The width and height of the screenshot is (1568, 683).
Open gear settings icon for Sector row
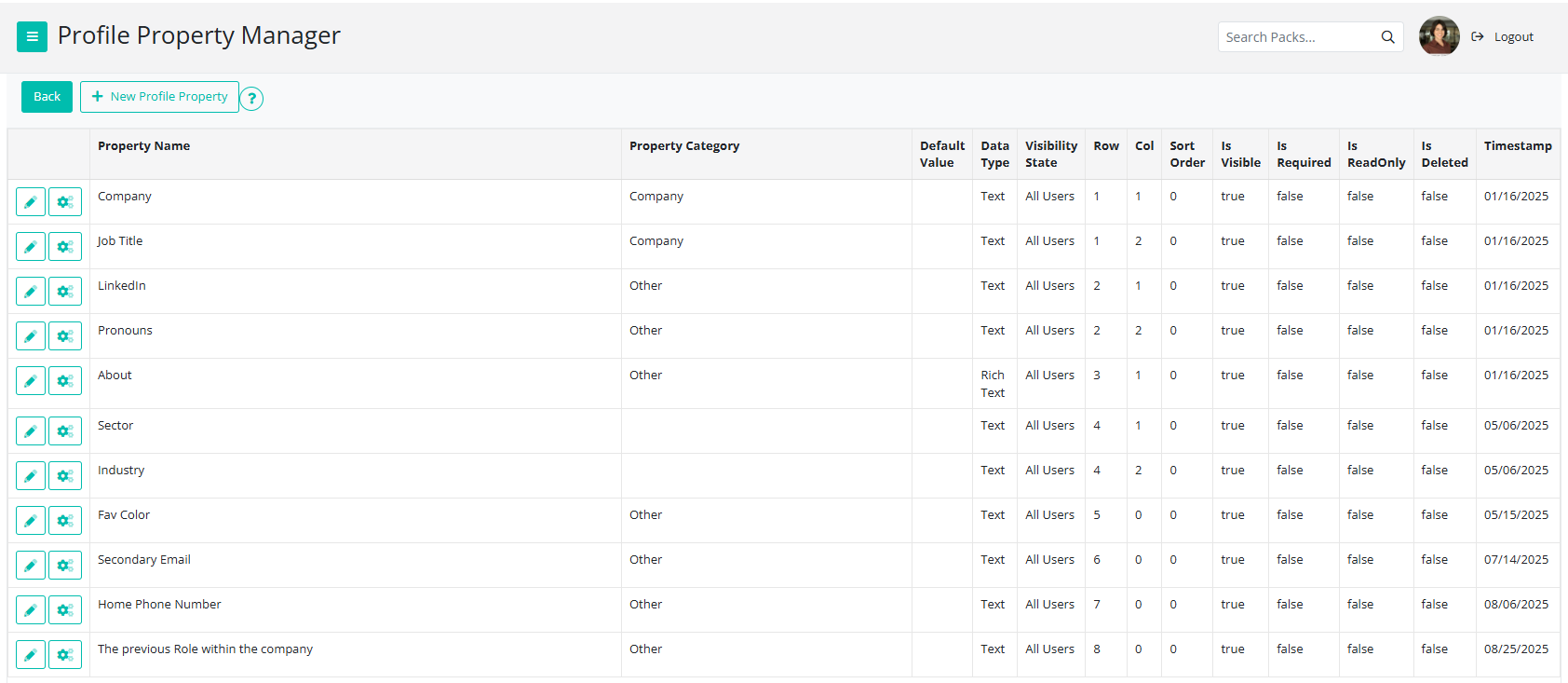[65, 431]
